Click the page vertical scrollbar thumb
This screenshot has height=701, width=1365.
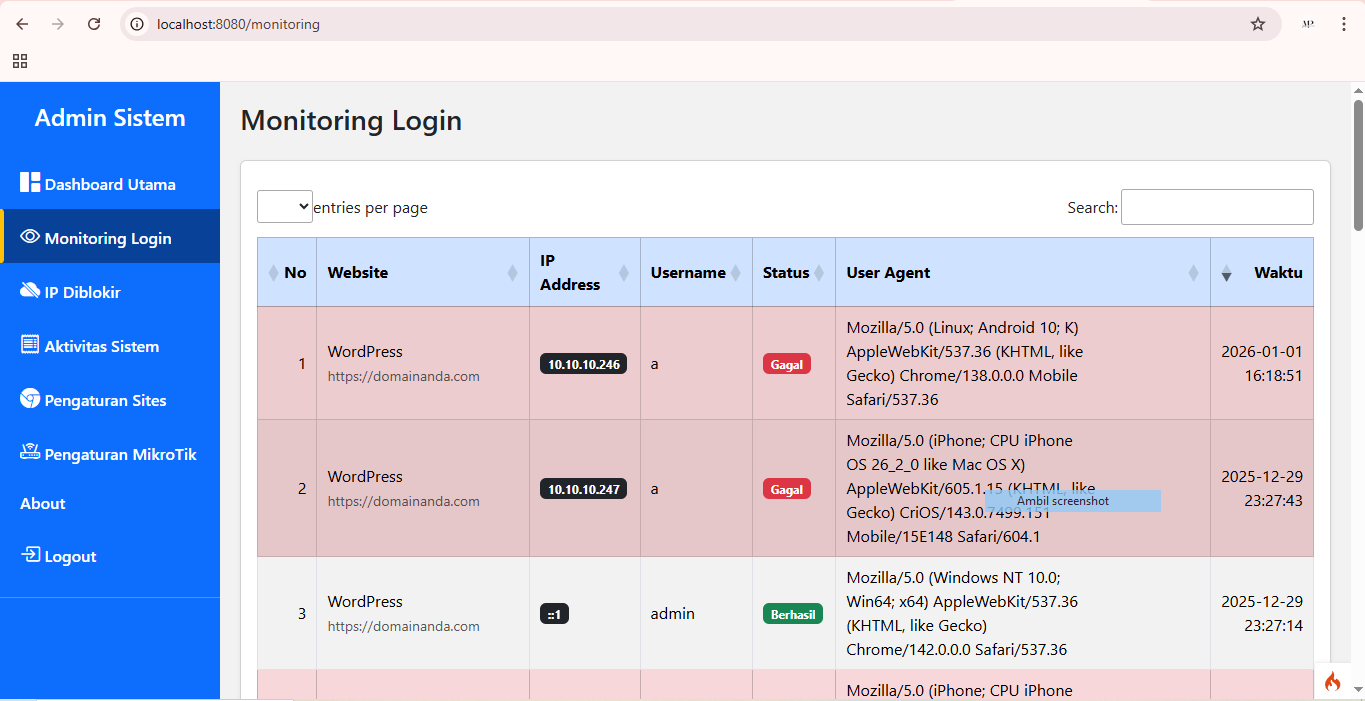click(x=1358, y=165)
